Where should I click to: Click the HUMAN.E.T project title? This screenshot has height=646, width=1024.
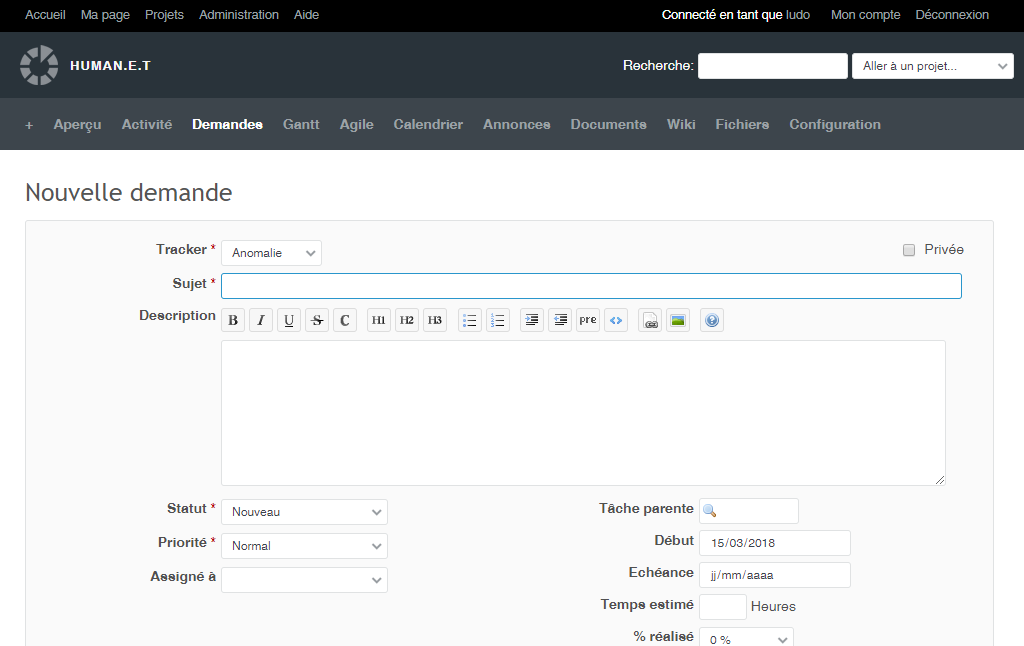pyautogui.click(x=110, y=66)
